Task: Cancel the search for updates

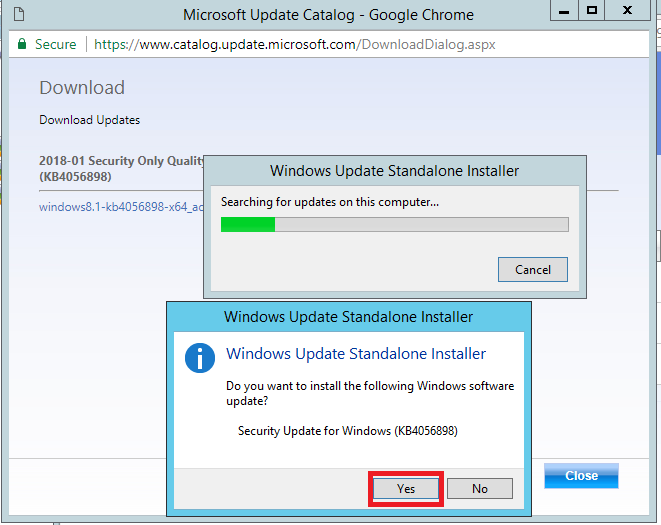Action: point(533,269)
